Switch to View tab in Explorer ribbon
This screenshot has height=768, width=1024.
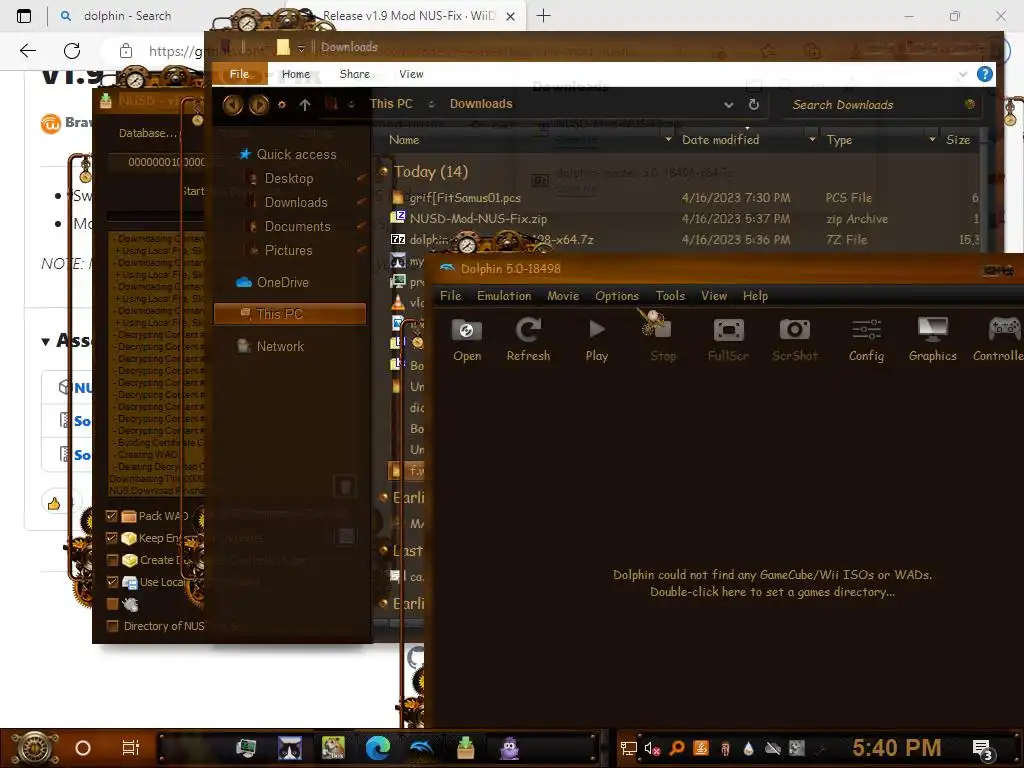[x=411, y=74]
